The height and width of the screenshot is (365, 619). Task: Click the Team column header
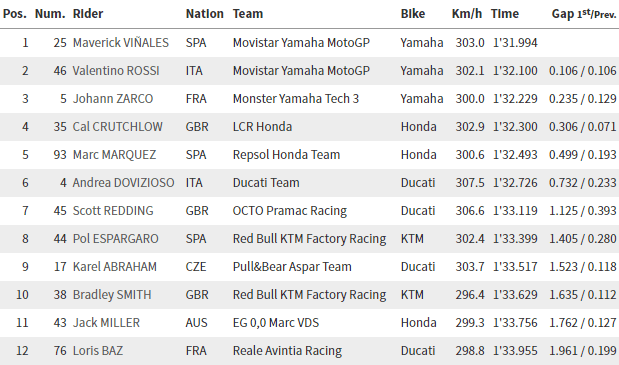click(248, 14)
